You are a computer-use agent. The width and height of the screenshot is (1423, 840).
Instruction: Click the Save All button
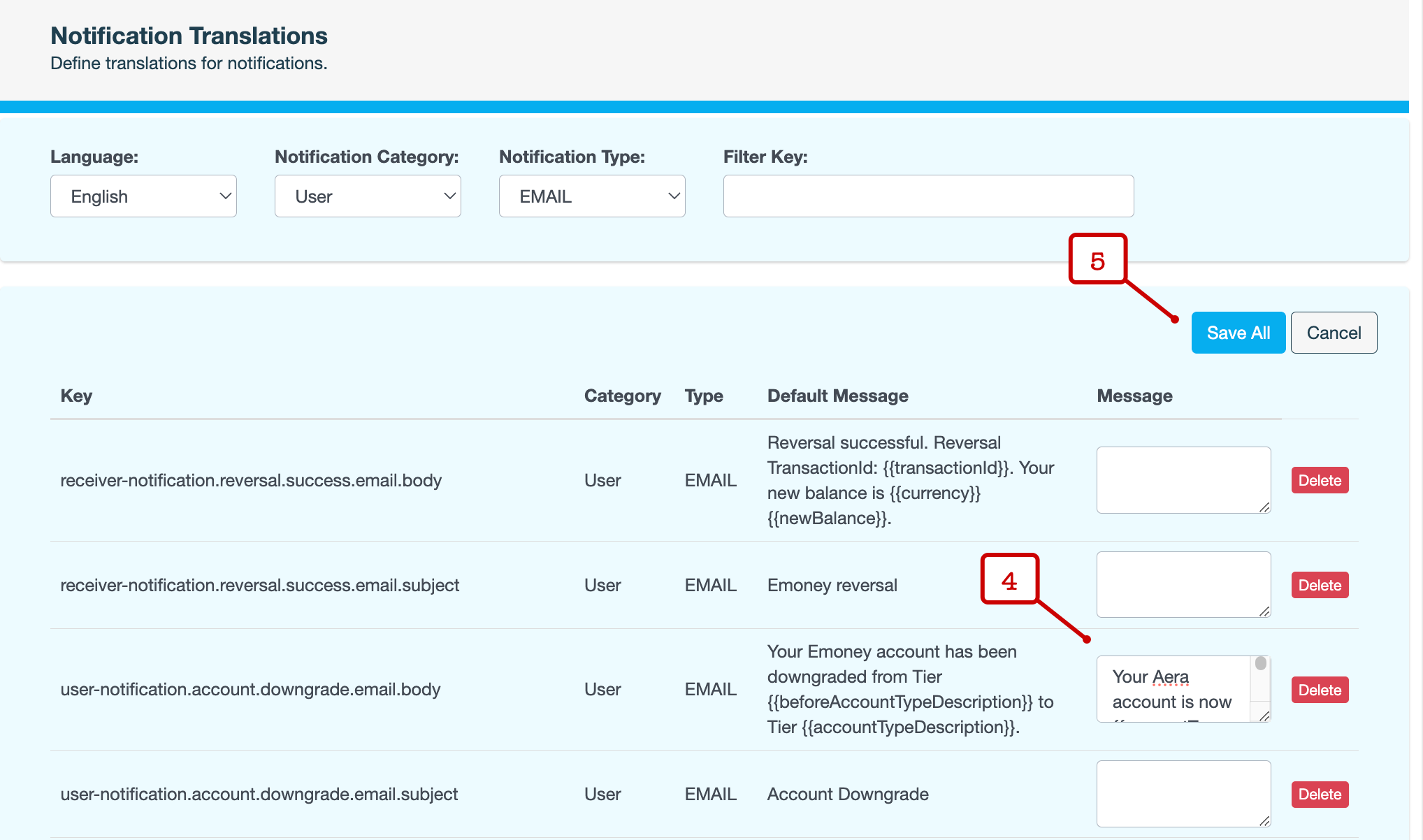point(1238,333)
